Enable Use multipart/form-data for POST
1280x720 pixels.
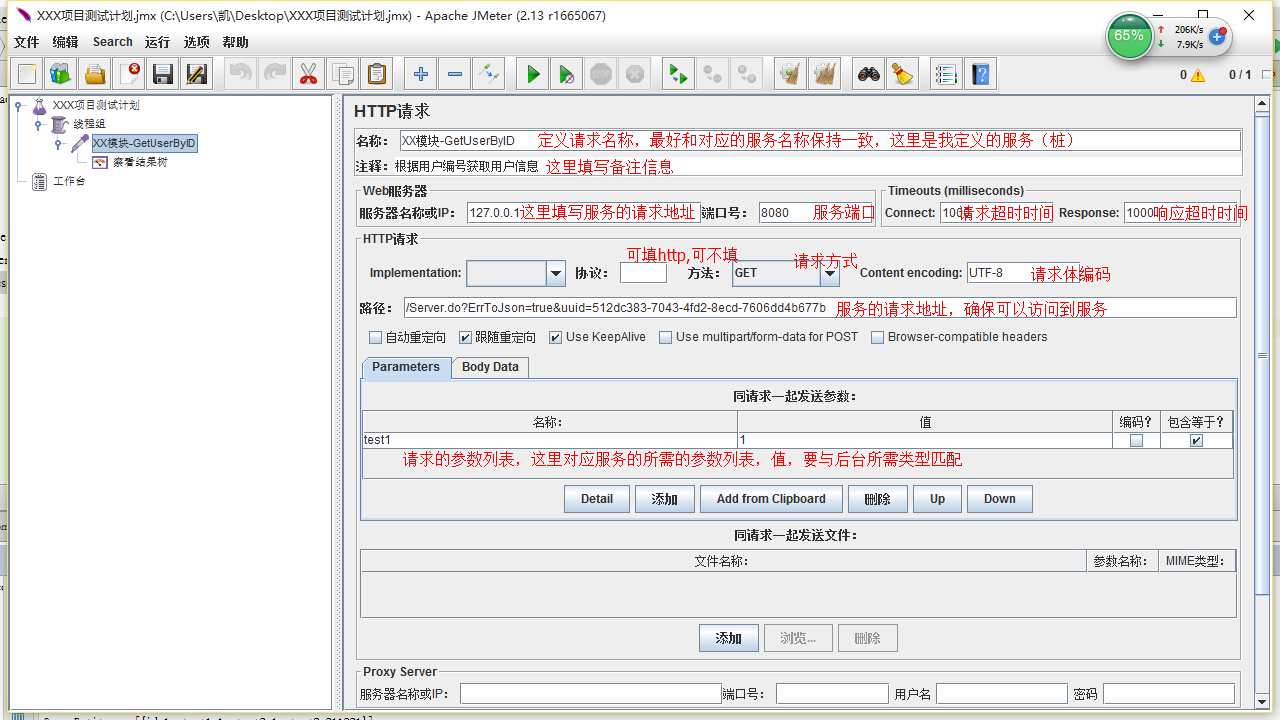click(x=666, y=338)
